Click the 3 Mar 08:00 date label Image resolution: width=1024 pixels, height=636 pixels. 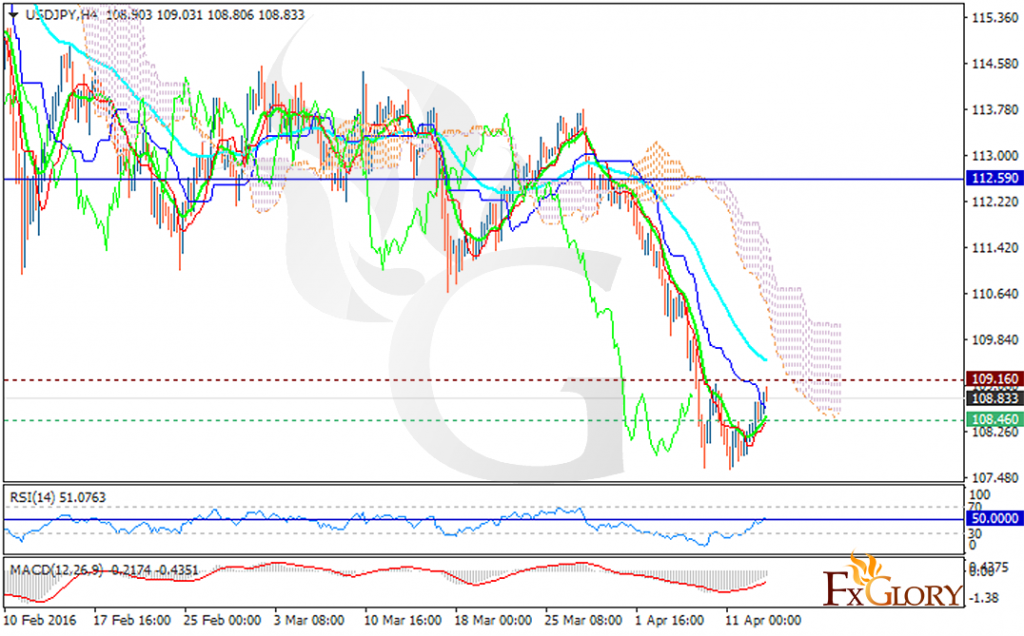point(309,620)
